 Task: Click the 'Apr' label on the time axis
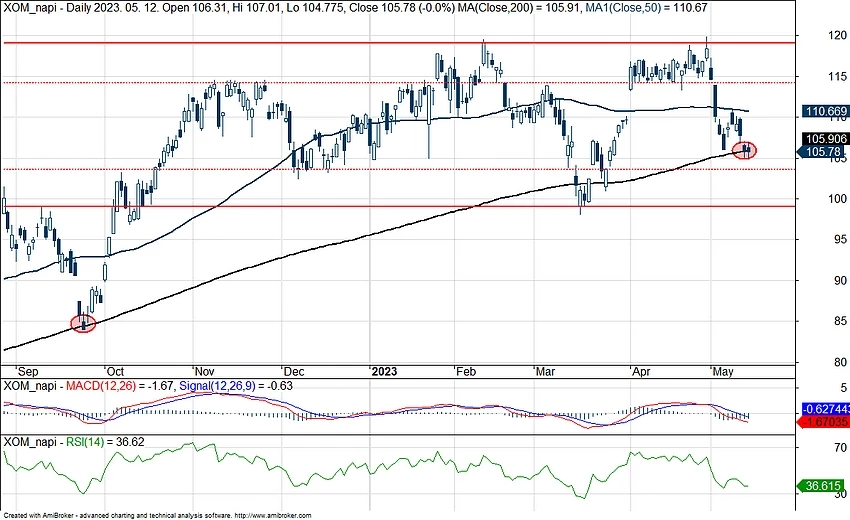coord(641,371)
